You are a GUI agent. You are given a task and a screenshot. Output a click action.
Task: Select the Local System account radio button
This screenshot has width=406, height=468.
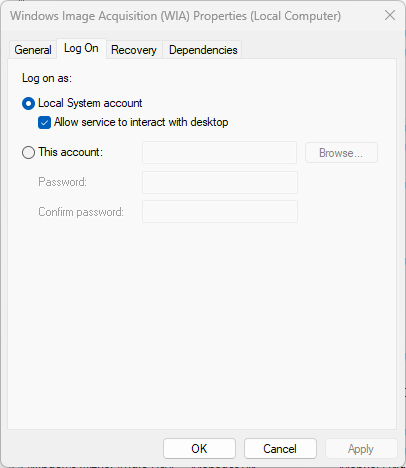pyautogui.click(x=28, y=103)
